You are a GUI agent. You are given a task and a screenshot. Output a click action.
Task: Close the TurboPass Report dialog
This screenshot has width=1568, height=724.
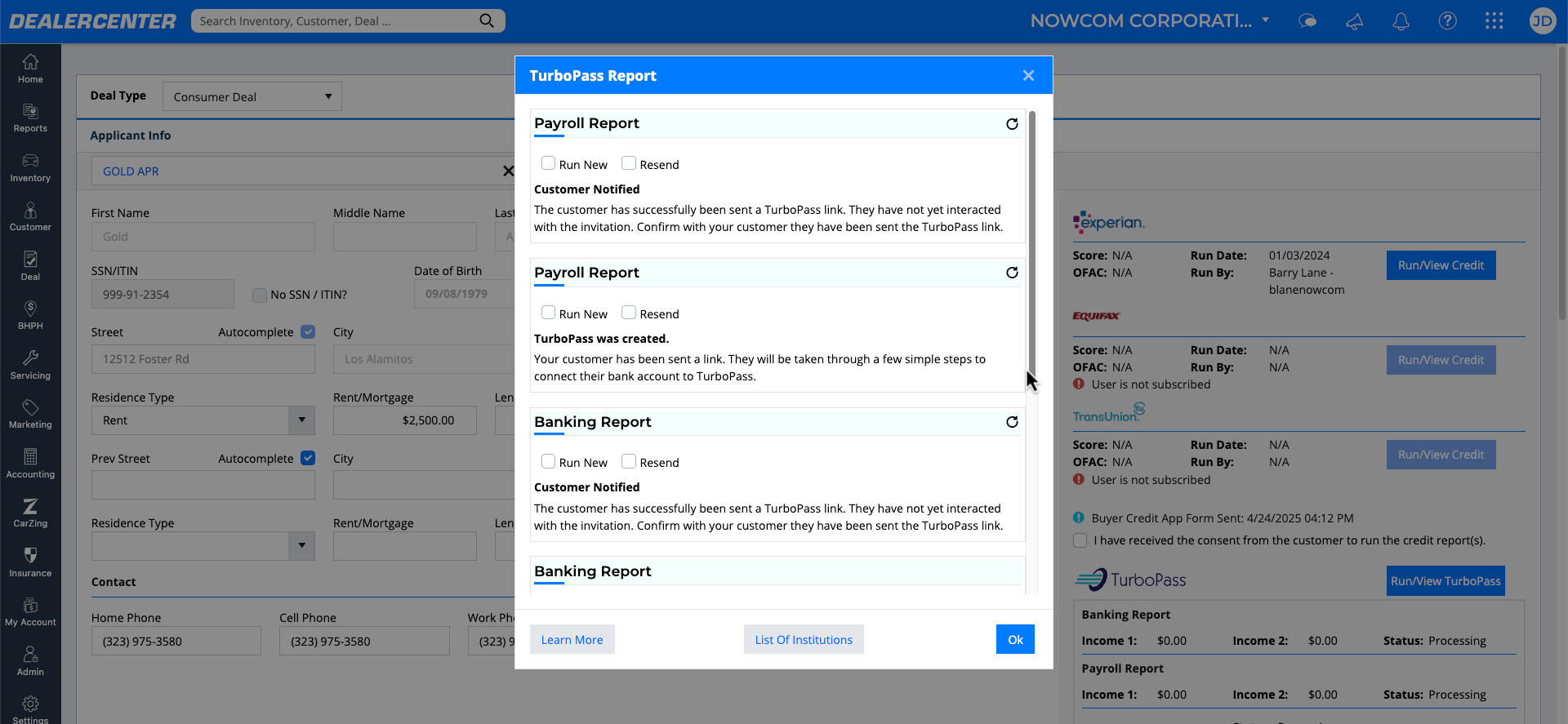(1028, 75)
